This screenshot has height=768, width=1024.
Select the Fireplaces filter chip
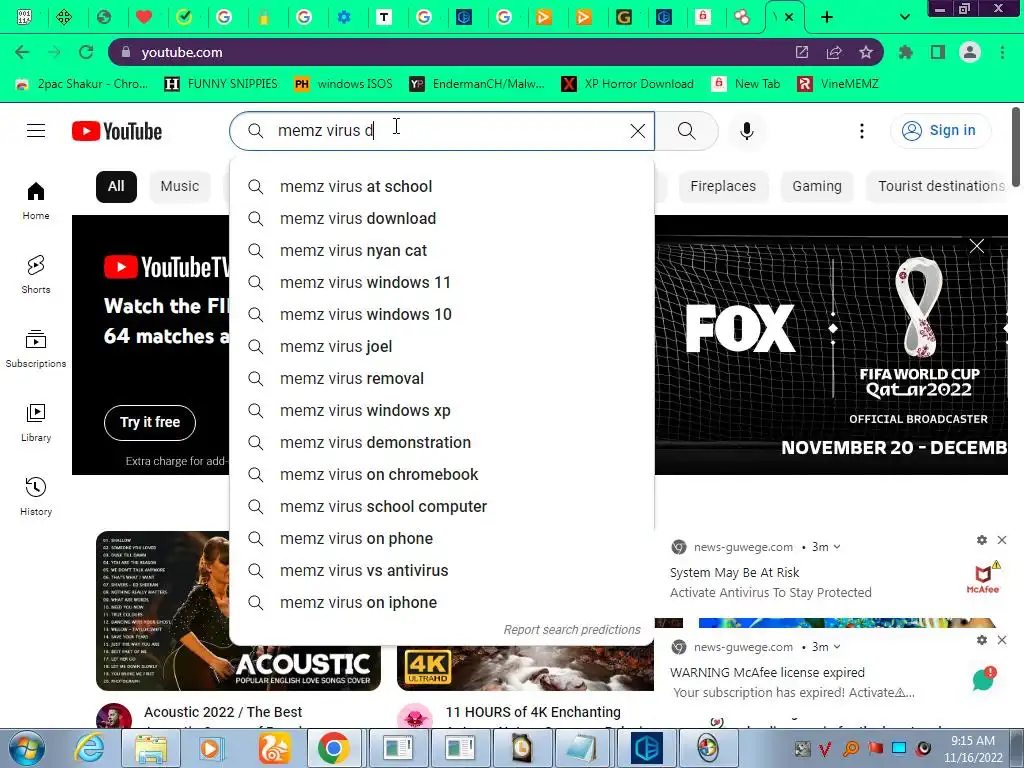(x=723, y=187)
